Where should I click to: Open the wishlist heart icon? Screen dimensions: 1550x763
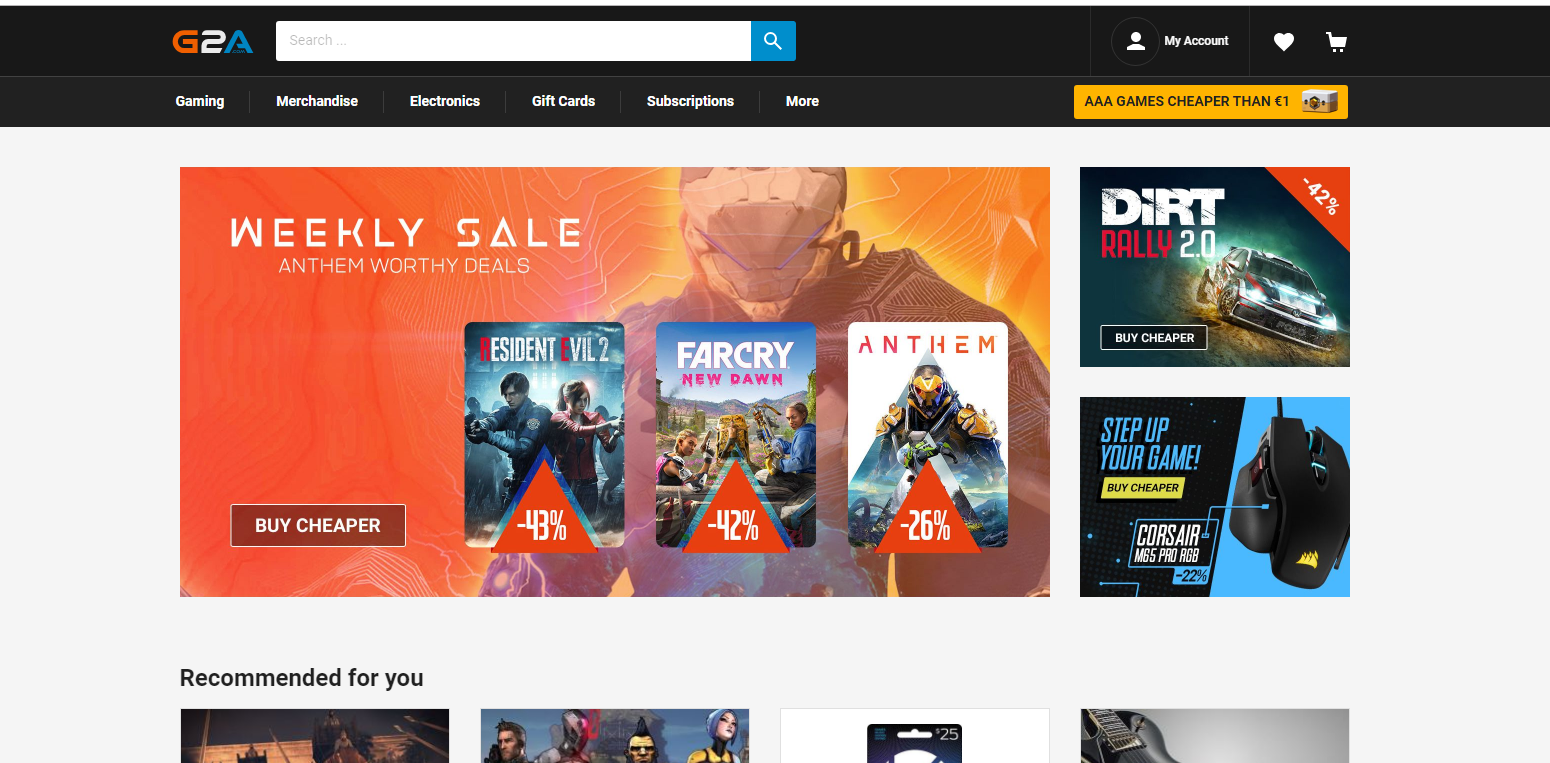1284,41
